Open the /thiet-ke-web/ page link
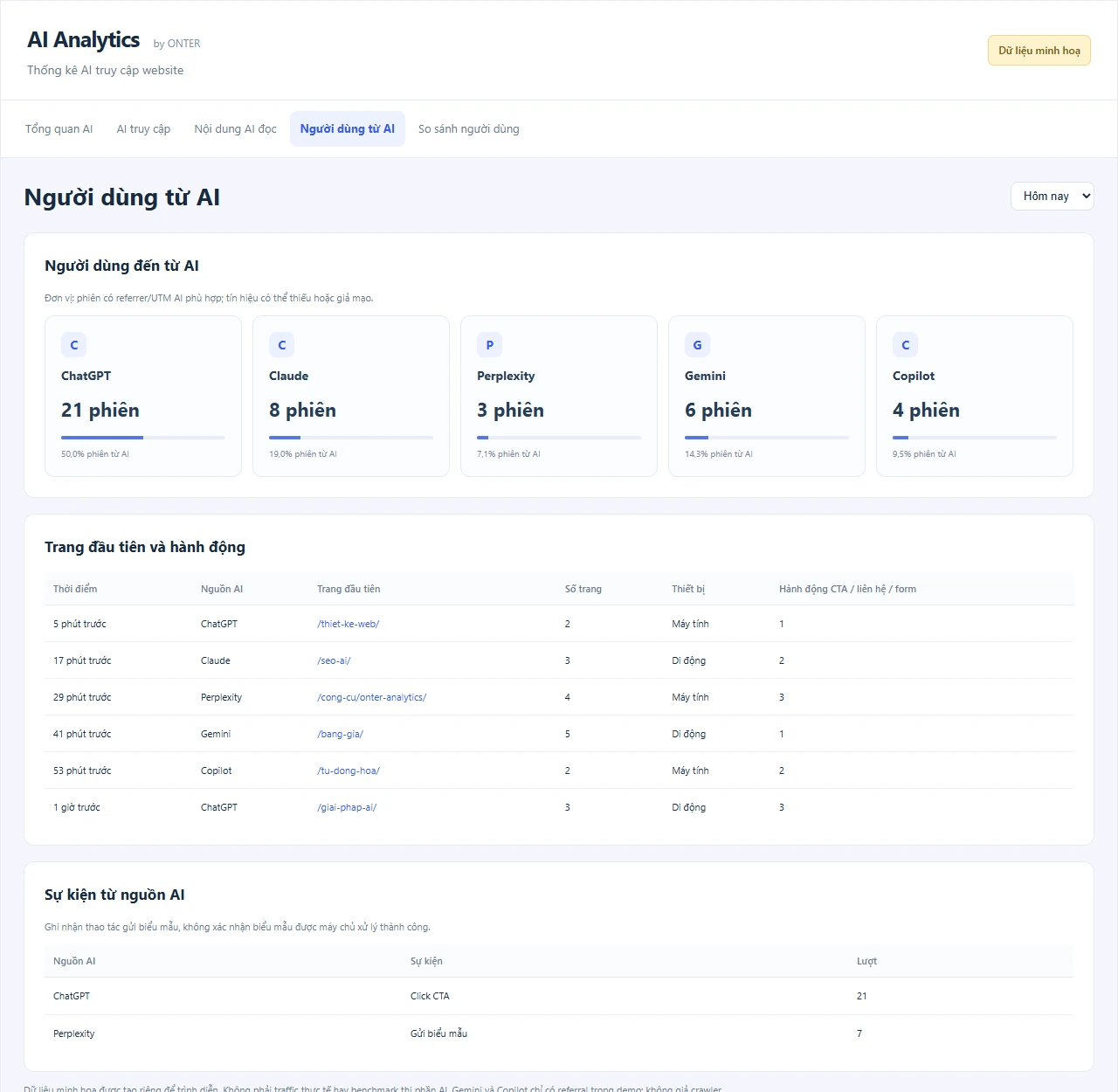 pyautogui.click(x=348, y=624)
